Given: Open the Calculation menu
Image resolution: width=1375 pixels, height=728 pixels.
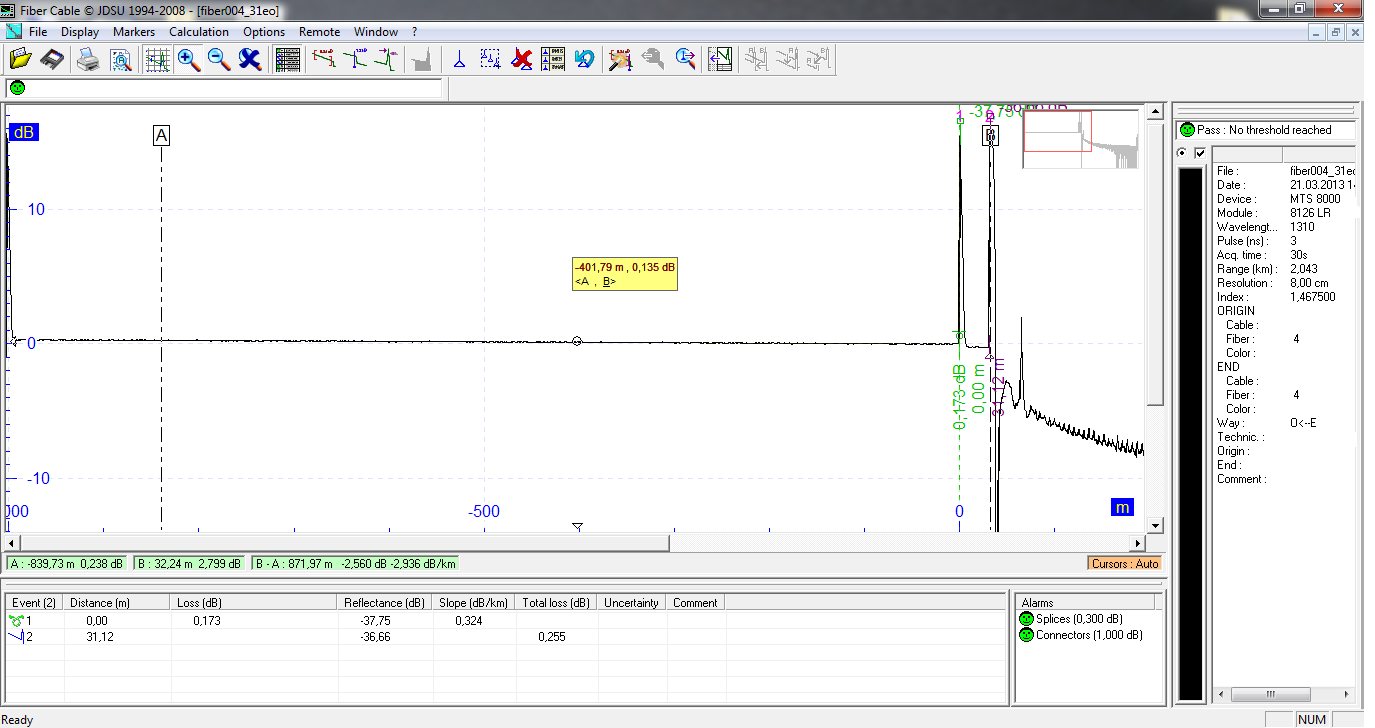Looking at the screenshot, I should coord(199,32).
